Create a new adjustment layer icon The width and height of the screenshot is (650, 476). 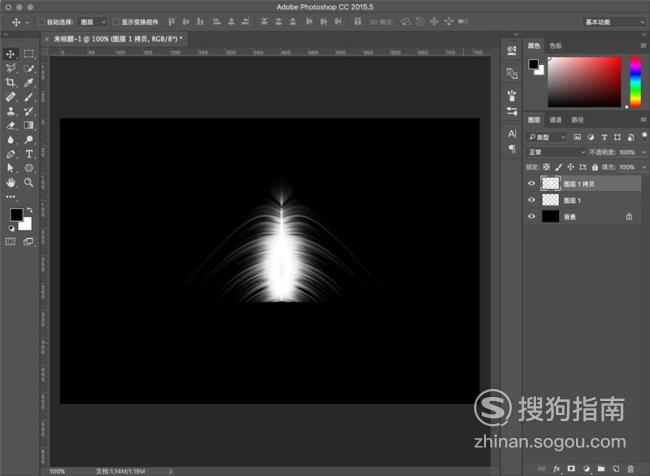point(586,469)
